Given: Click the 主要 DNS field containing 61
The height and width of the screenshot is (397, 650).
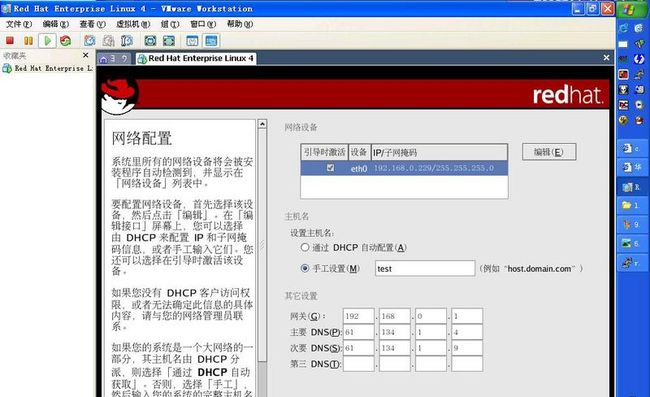Looking at the screenshot, I should click(x=359, y=332).
